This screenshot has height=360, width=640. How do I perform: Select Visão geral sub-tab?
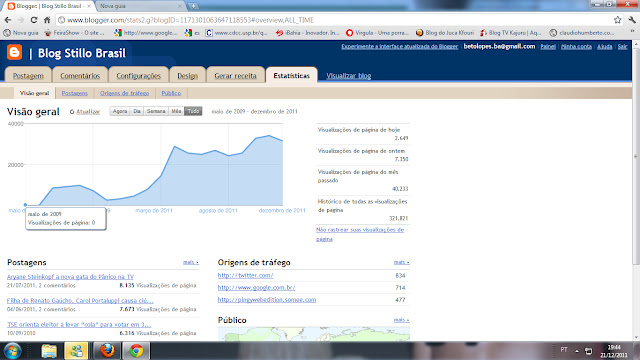[34, 93]
